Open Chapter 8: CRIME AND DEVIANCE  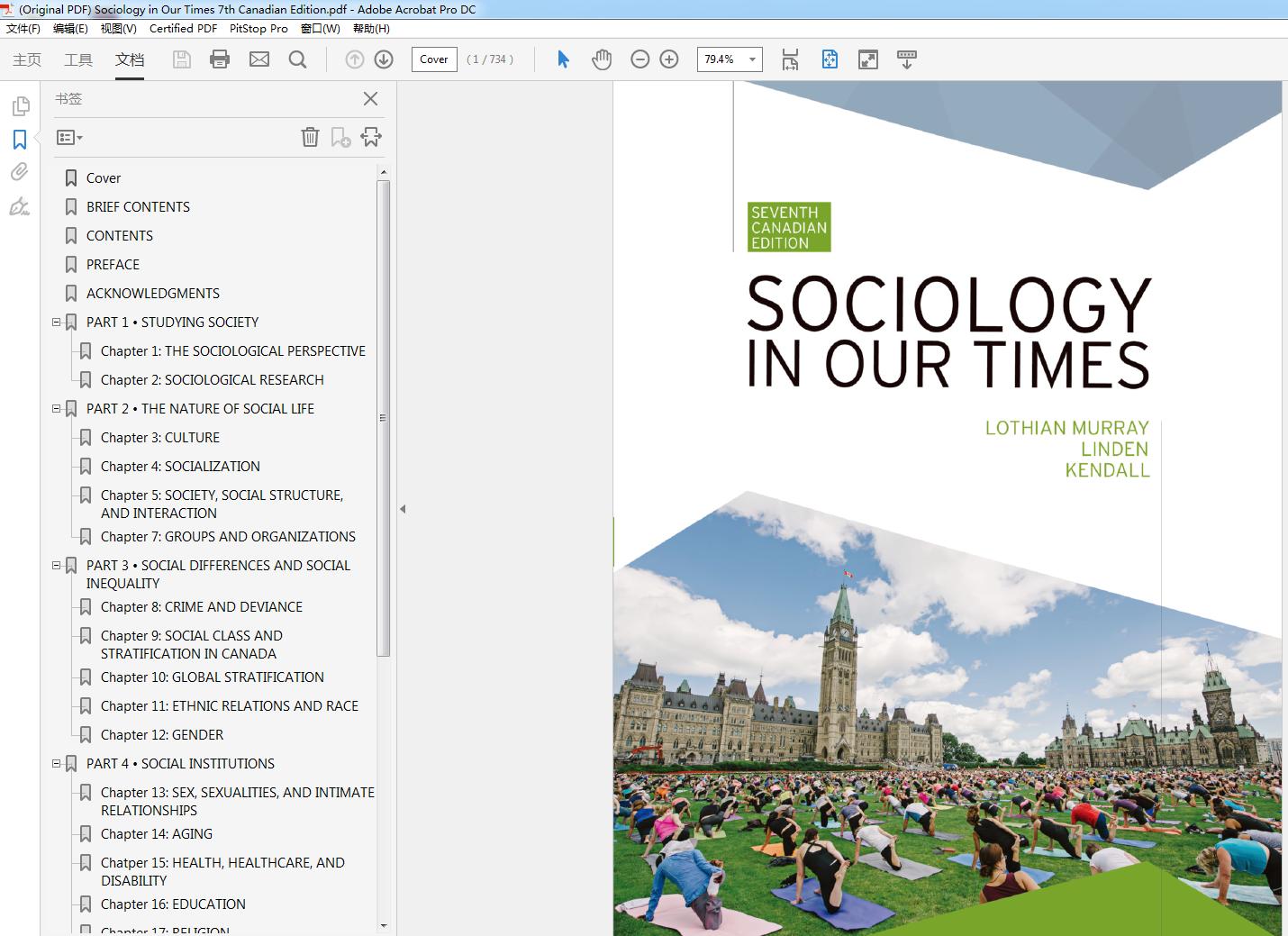pos(202,607)
